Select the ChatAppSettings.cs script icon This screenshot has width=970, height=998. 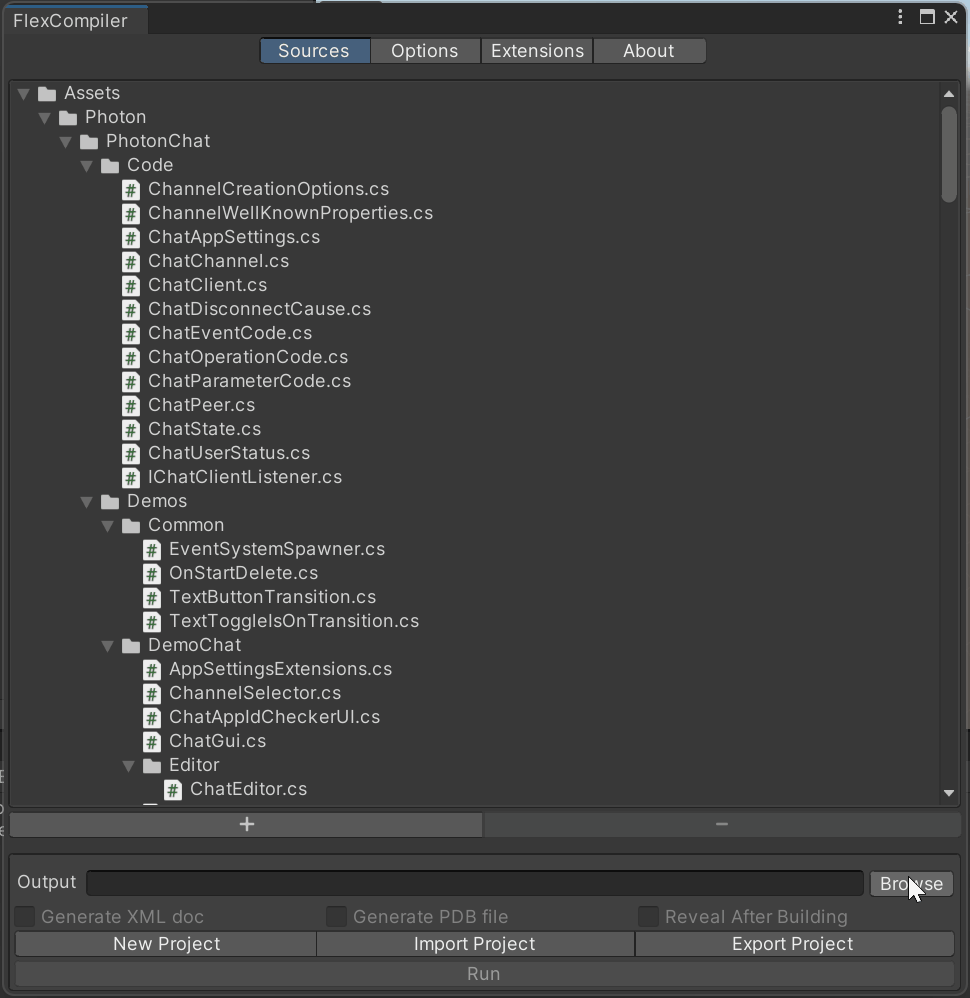click(131, 238)
